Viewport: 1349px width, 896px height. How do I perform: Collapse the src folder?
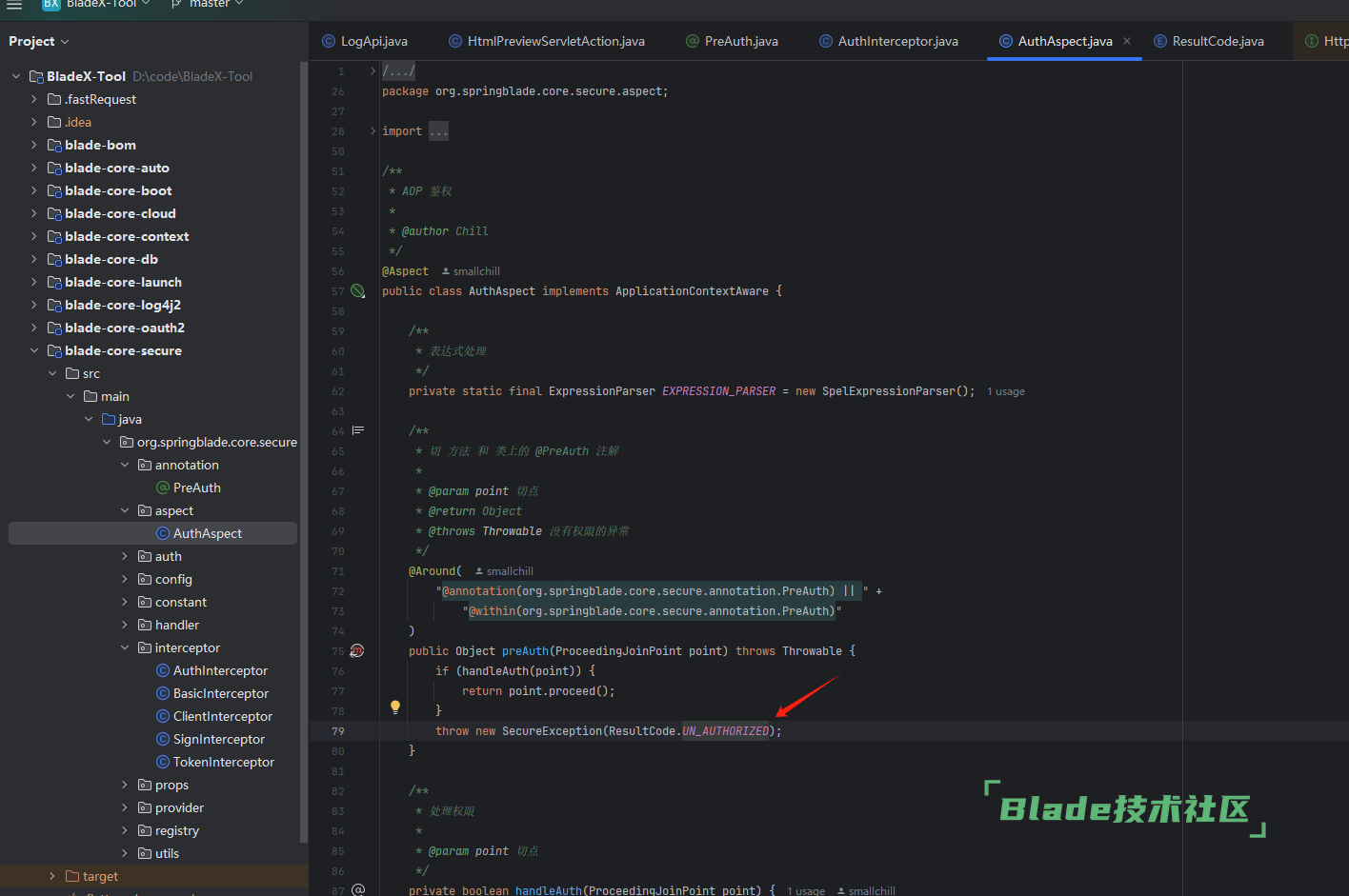(x=52, y=373)
